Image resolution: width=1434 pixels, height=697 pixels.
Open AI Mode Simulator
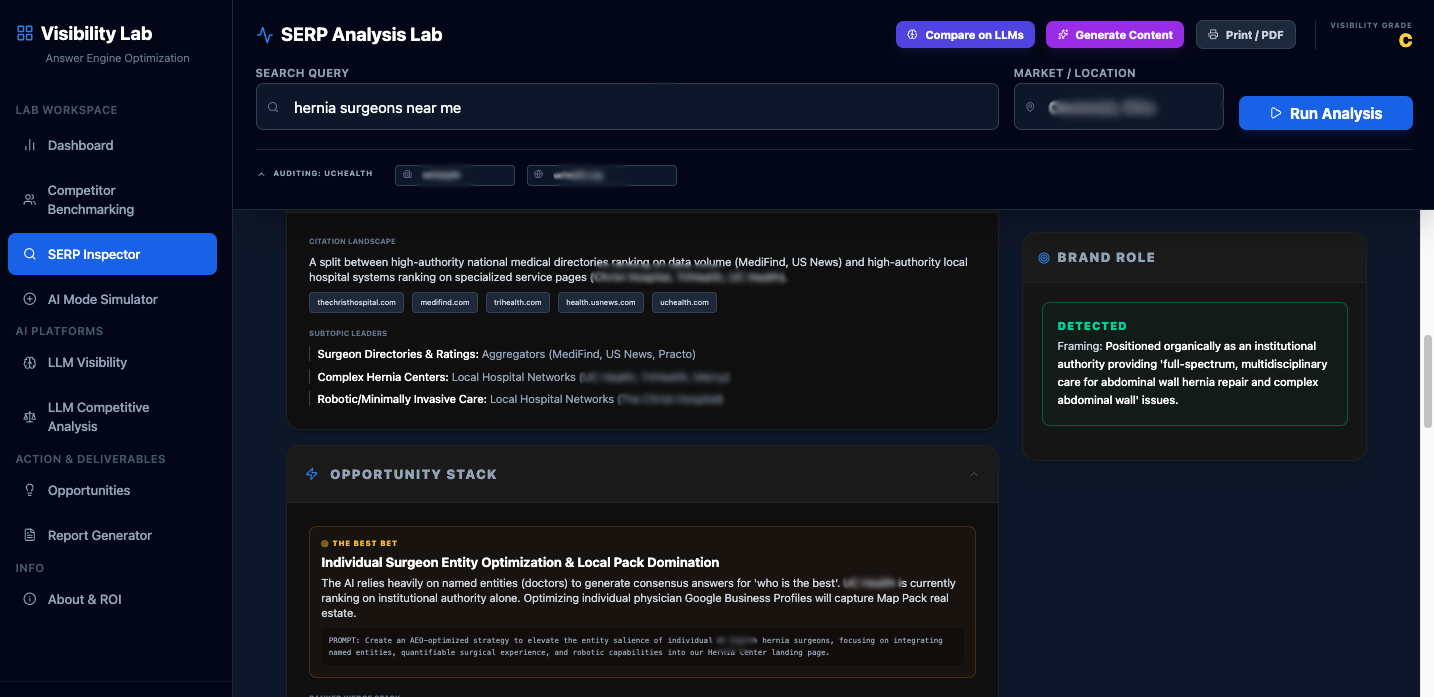(x=112, y=299)
